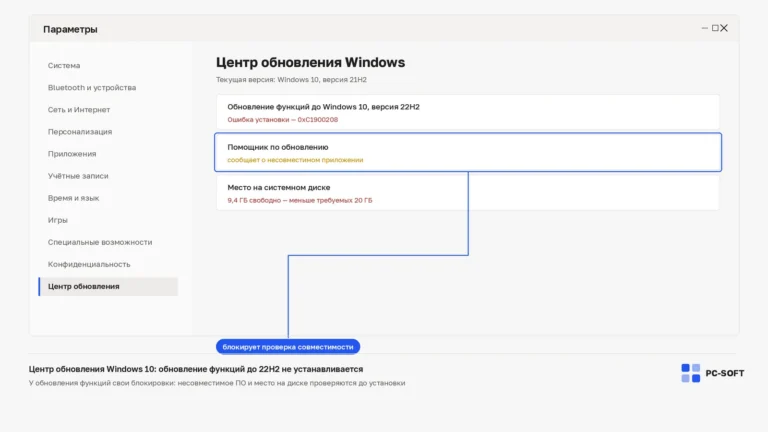
Task: Click the Текущая версия Windows 10 21H2 line
Action: [x=291, y=79]
